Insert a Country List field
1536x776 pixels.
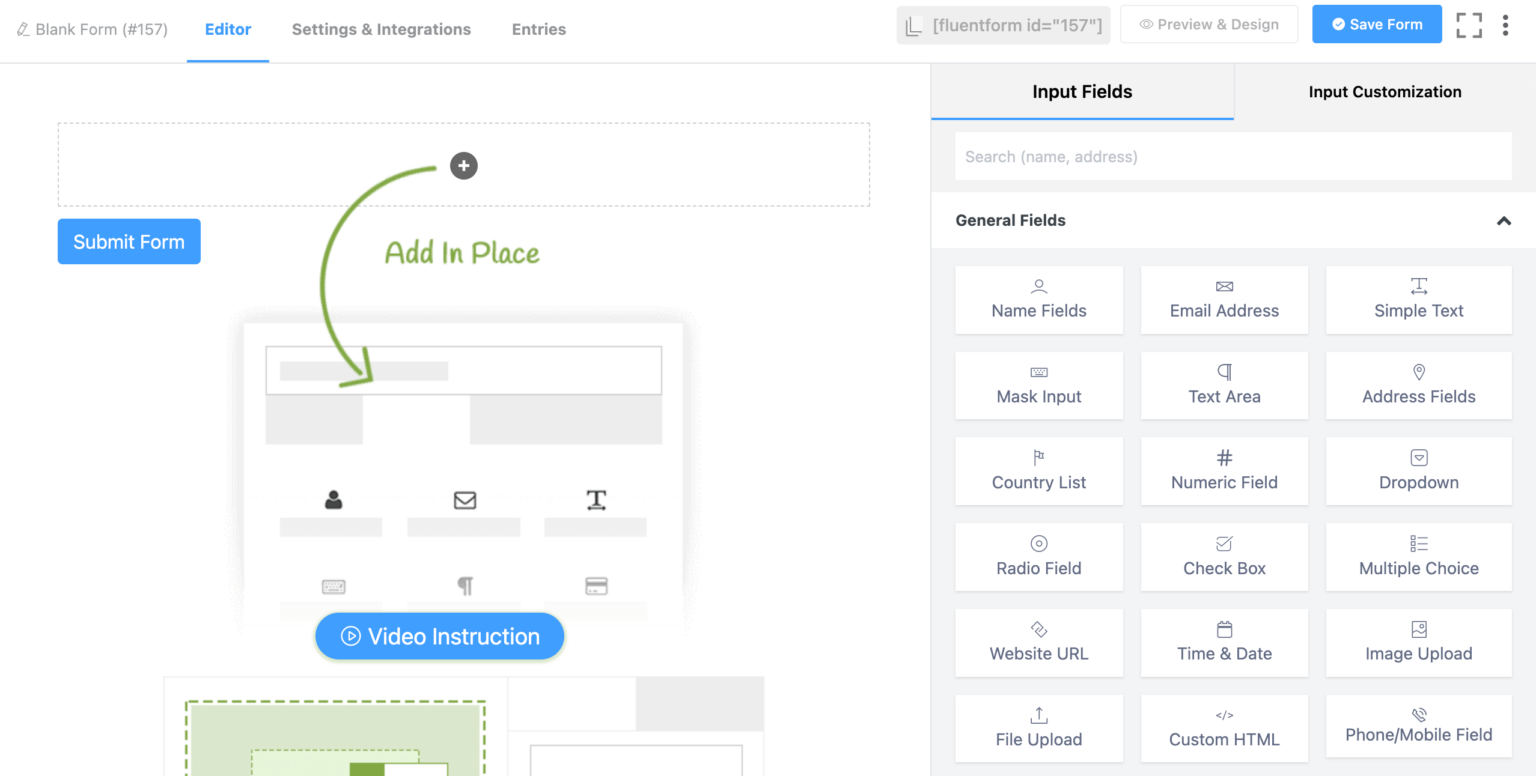pos(1039,471)
